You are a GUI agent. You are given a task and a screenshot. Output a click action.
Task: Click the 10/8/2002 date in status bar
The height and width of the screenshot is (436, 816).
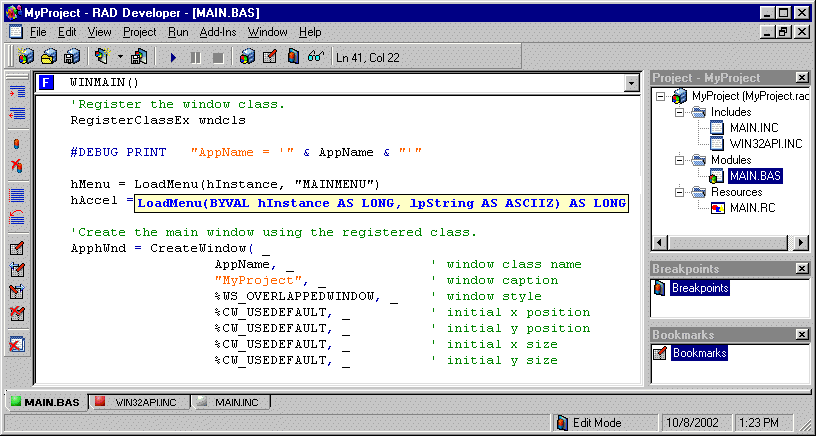[x=695, y=422]
